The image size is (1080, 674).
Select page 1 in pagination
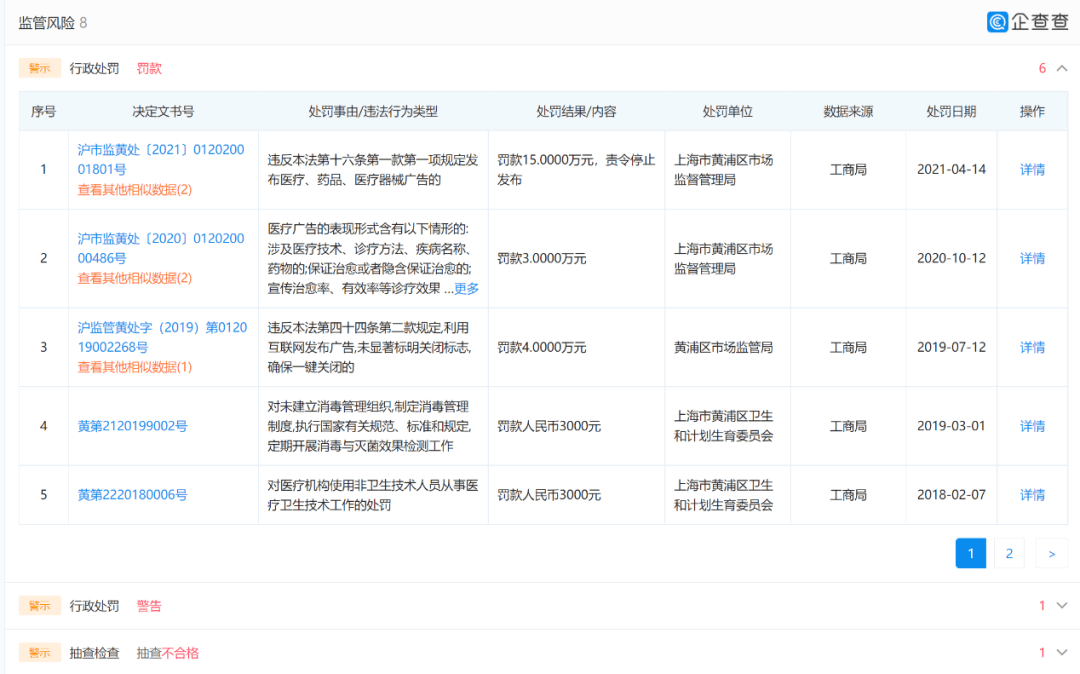(970, 554)
